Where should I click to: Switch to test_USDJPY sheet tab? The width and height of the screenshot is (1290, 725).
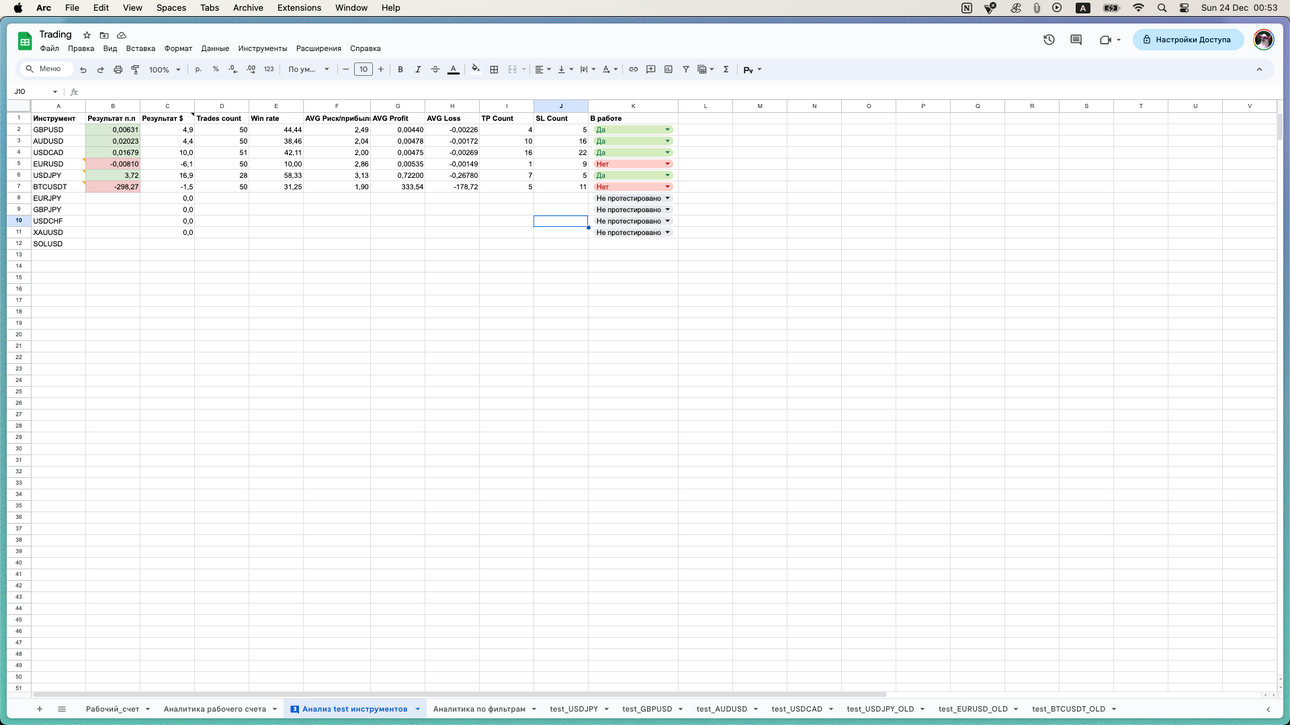pyautogui.click(x=574, y=709)
